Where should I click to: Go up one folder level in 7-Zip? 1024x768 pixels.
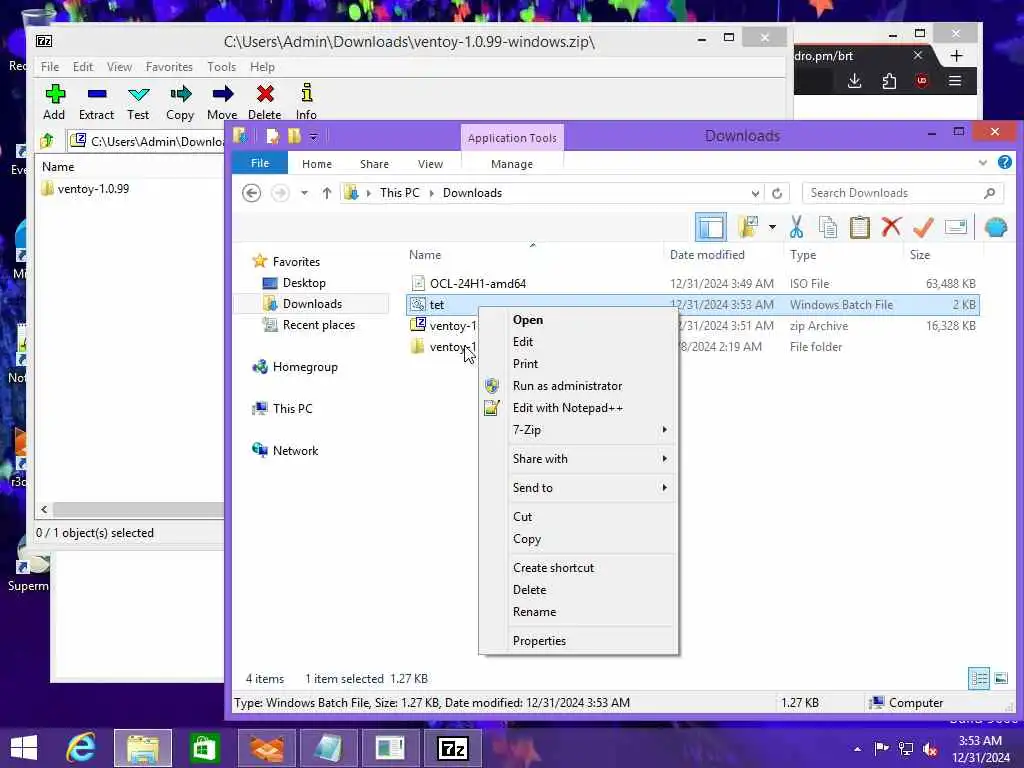click(x=48, y=140)
